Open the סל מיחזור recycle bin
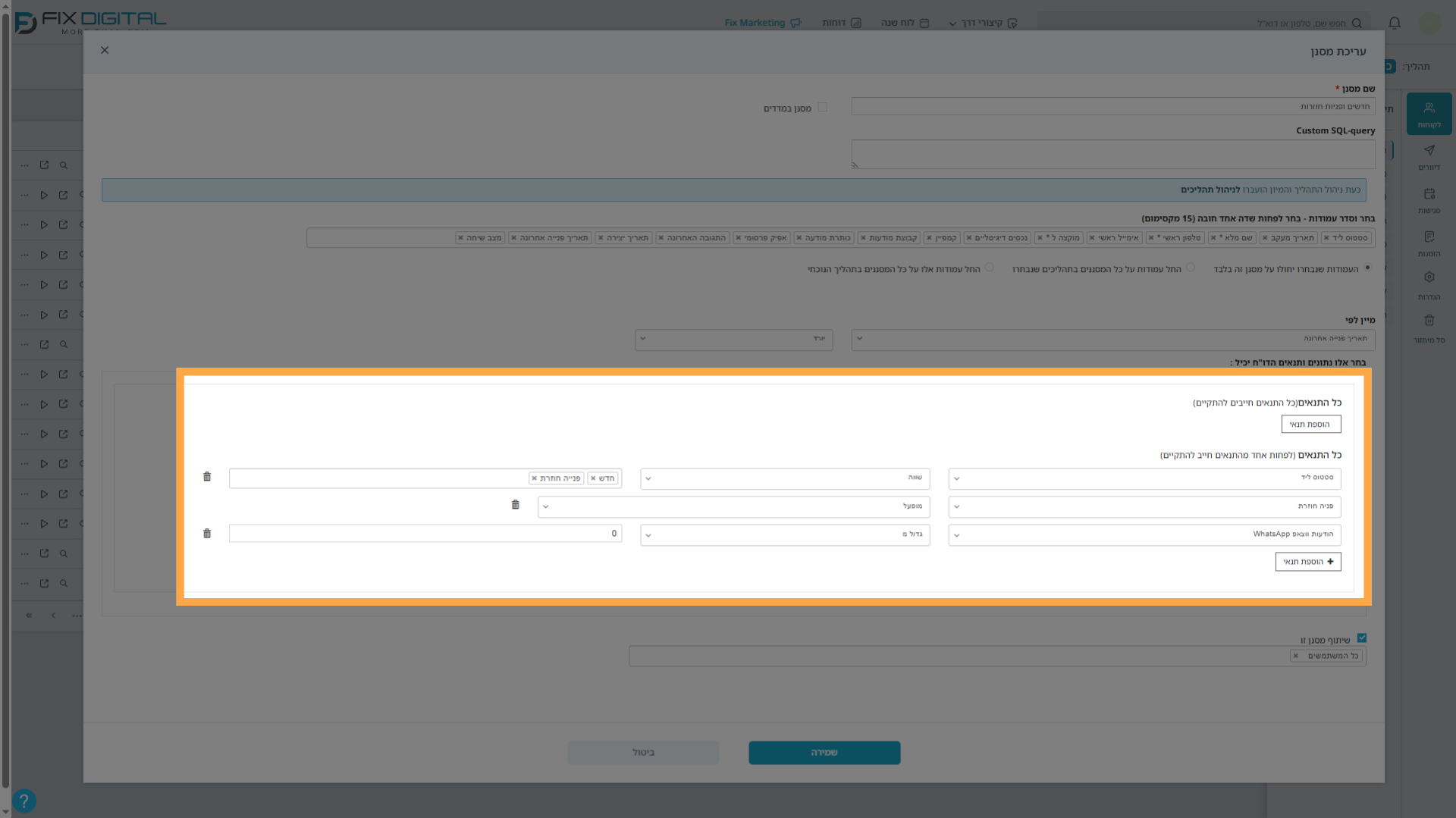Image resolution: width=1456 pixels, height=818 pixels. point(1429,330)
